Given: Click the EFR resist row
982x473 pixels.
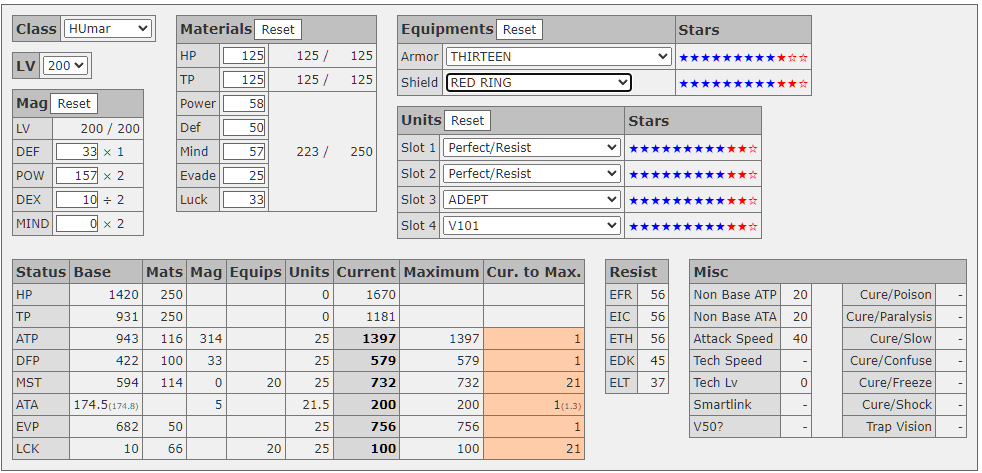Looking at the screenshot, I should click(x=637, y=295).
